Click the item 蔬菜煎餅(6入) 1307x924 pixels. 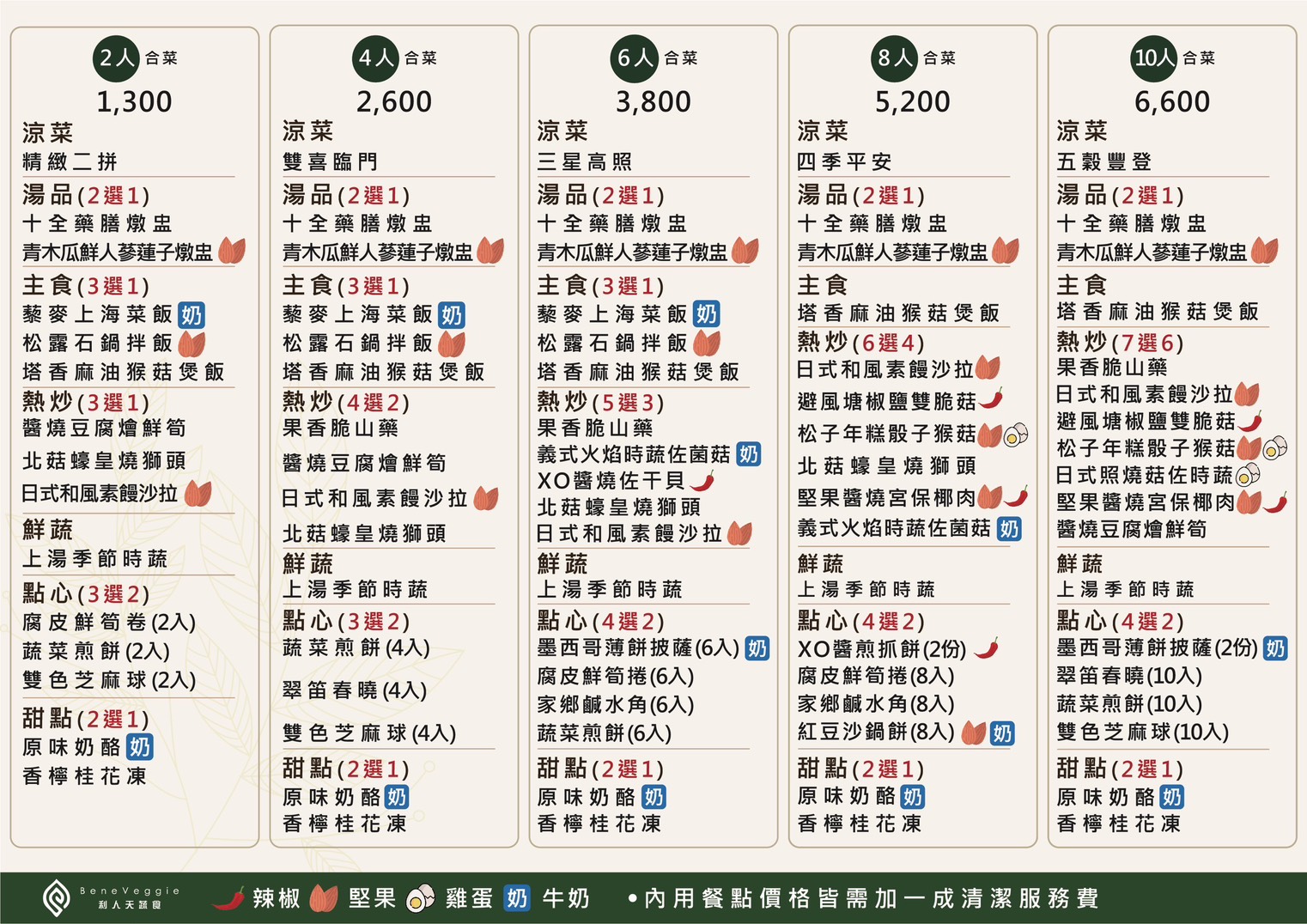click(605, 733)
